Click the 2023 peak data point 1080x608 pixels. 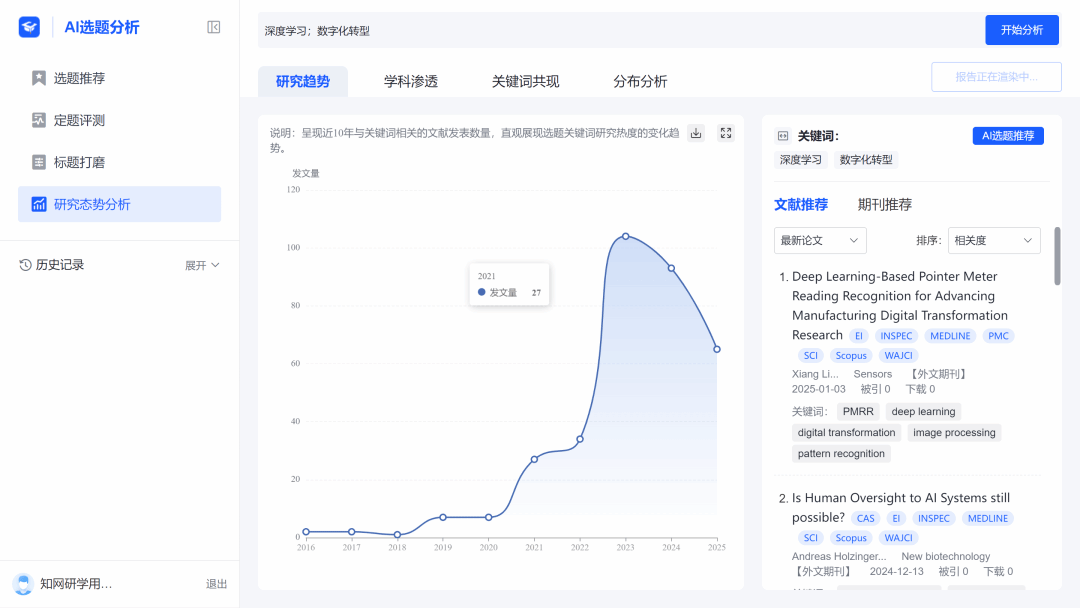pos(625,236)
